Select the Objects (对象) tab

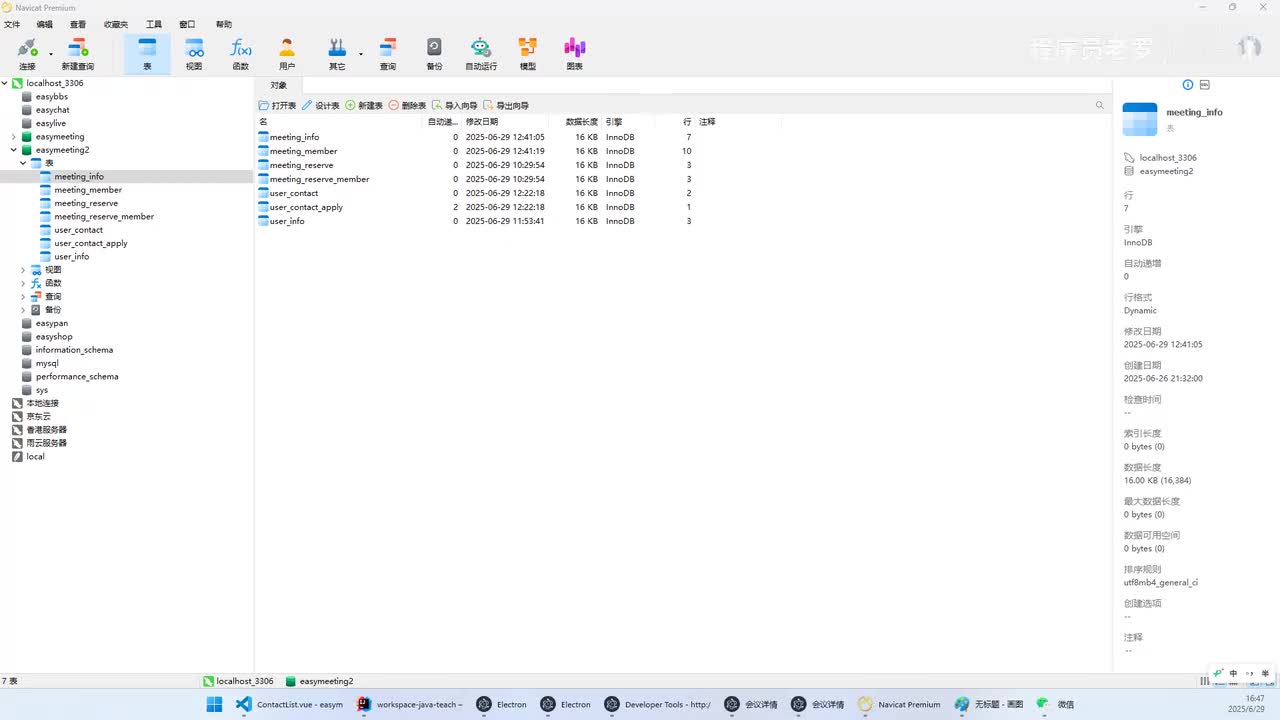[278, 85]
